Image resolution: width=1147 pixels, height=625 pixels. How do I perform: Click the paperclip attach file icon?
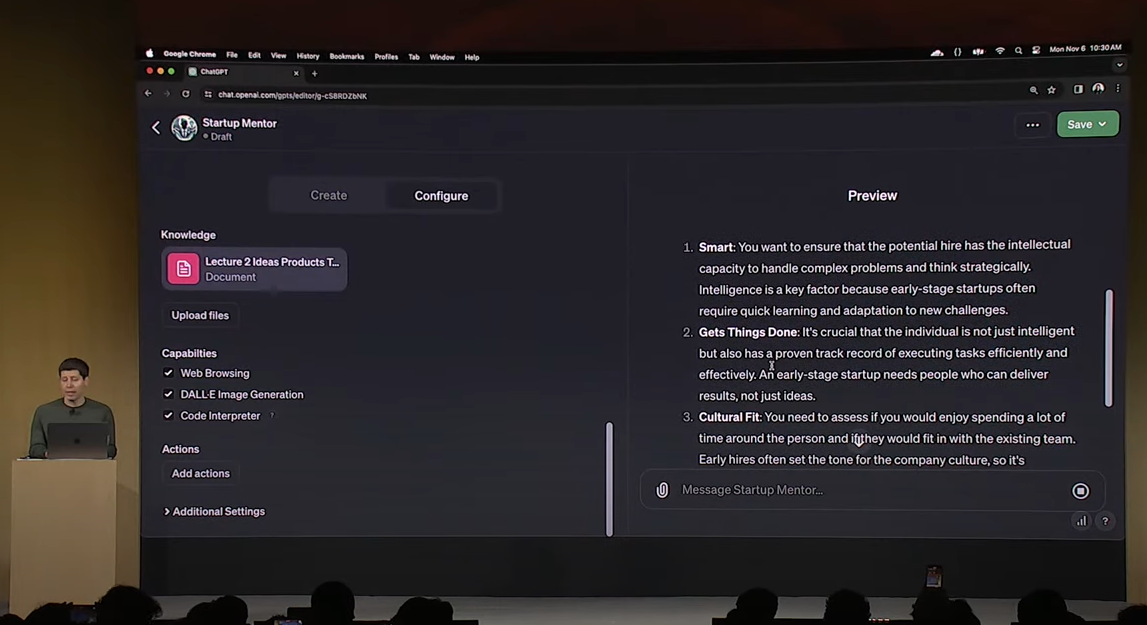(662, 490)
